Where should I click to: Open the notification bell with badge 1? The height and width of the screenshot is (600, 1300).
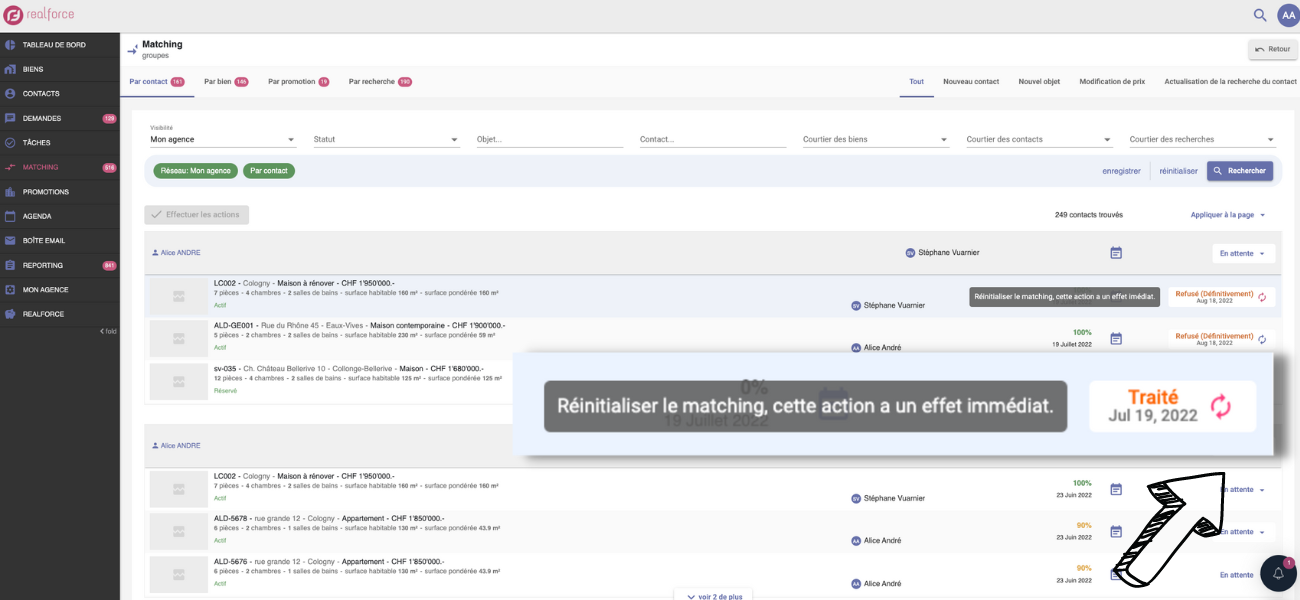[1278, 574]
